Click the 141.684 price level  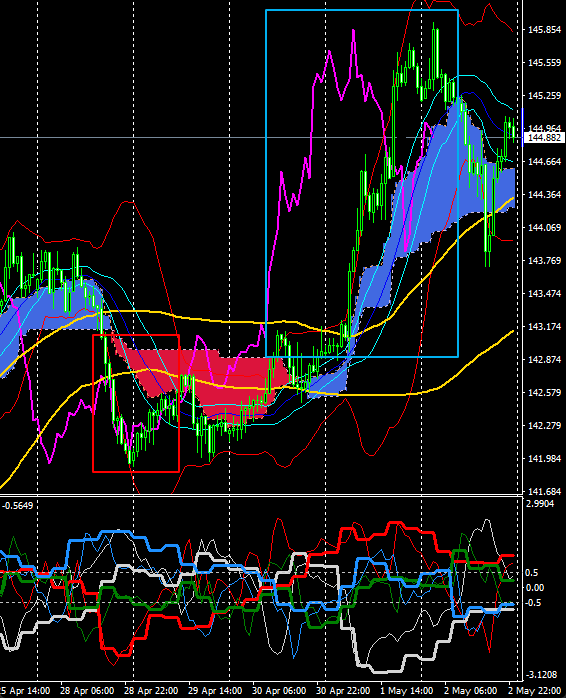pos(545,491)
